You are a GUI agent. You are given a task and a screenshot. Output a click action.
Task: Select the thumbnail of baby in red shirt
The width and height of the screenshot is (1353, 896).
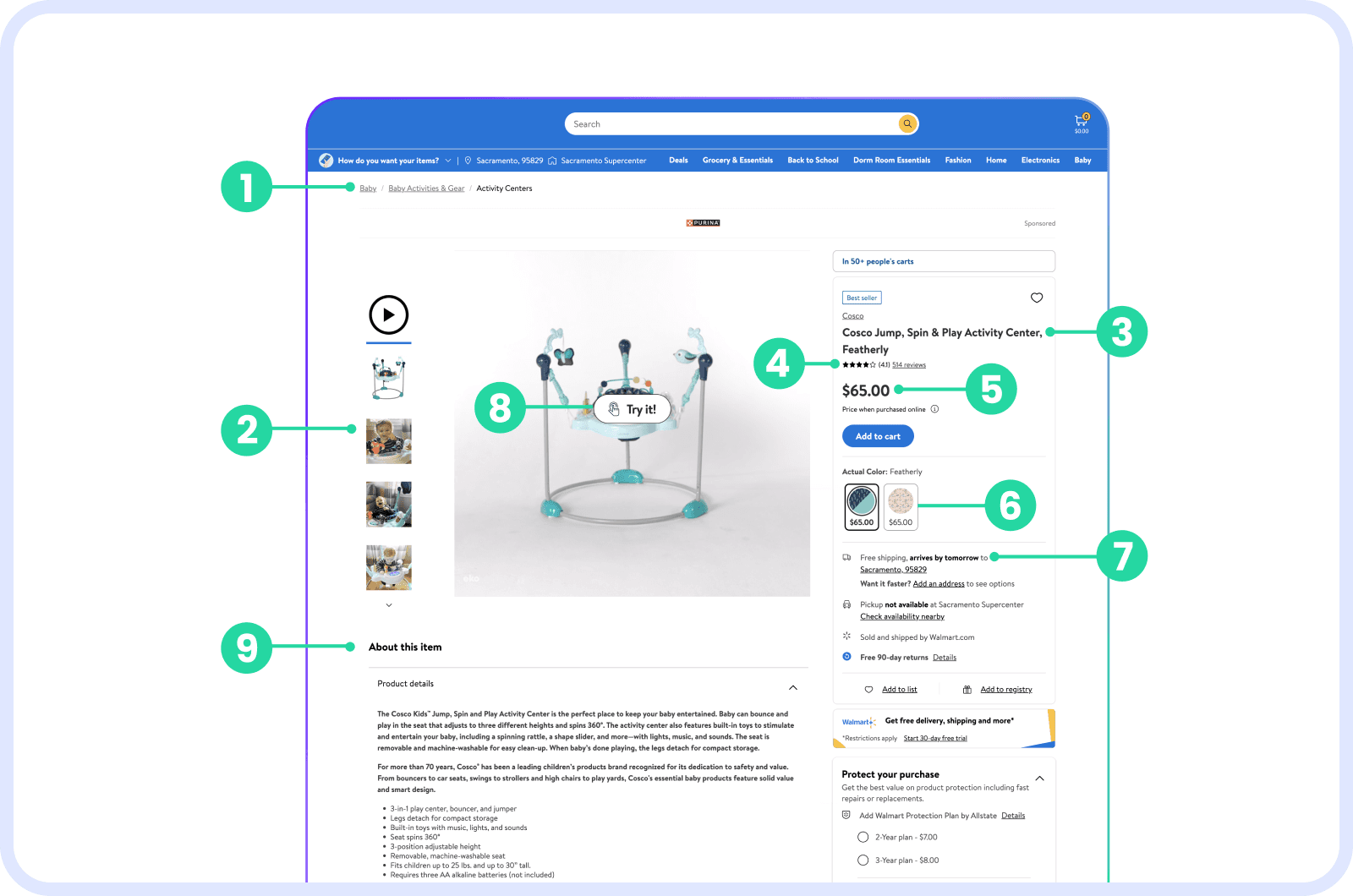[389, 441]
